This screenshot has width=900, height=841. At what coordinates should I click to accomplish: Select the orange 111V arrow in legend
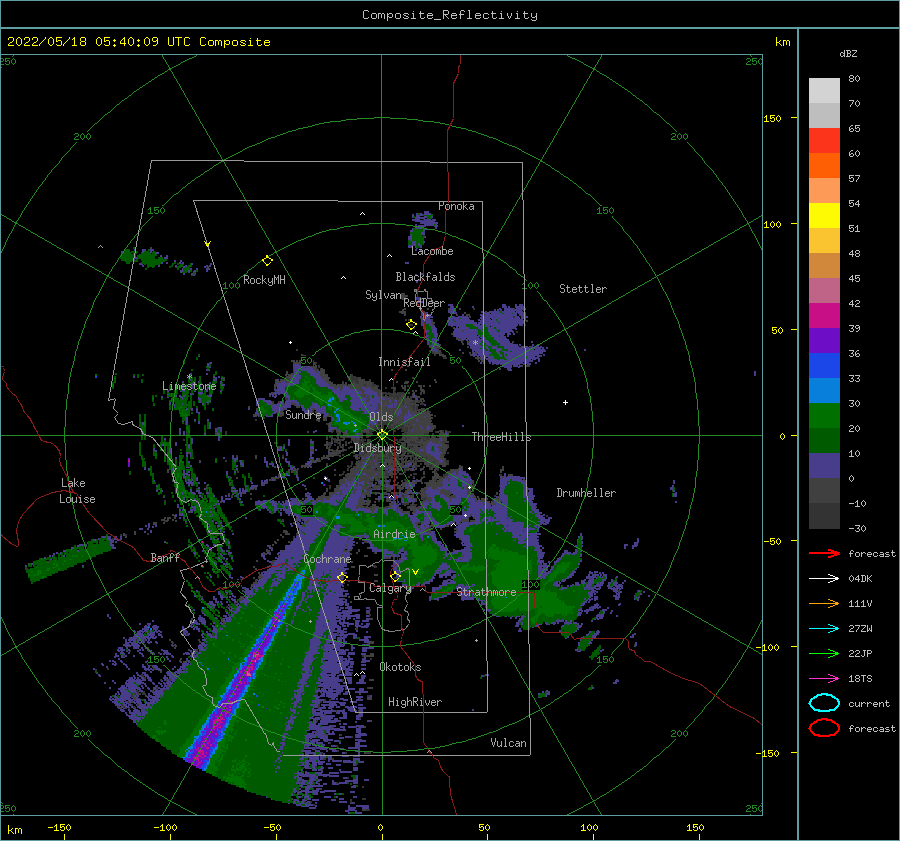824,603
